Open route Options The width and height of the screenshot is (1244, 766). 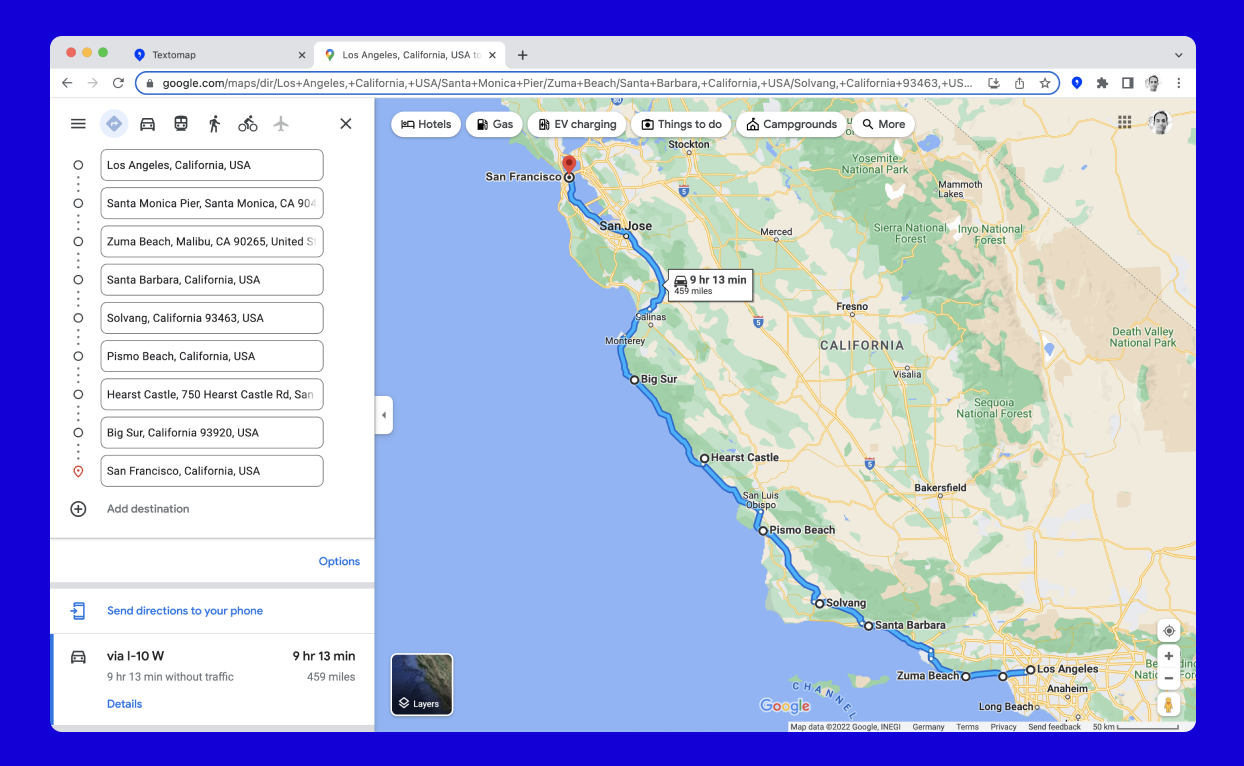[339, 561]
